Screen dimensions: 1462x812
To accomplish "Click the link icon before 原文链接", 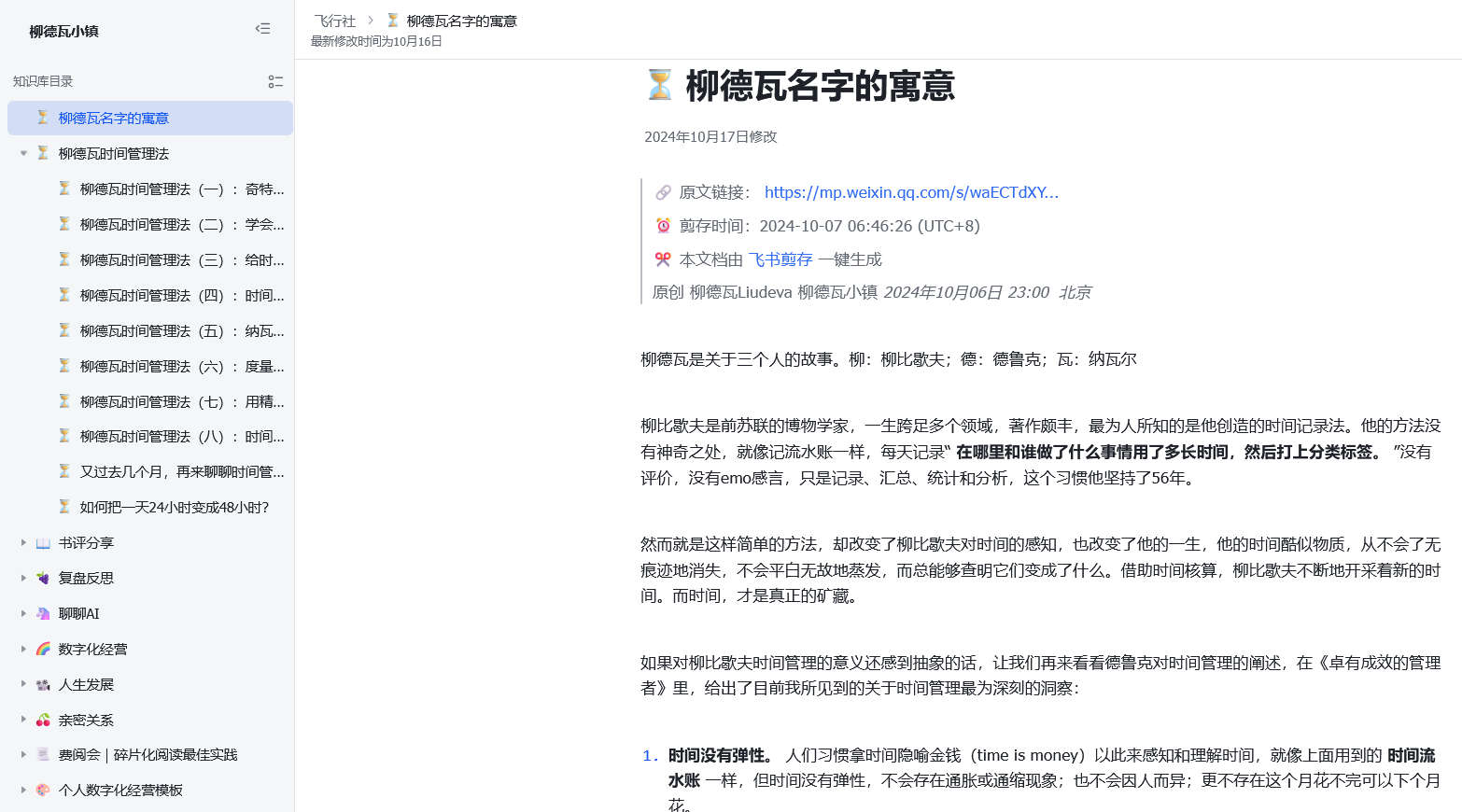I will [664, 192].
